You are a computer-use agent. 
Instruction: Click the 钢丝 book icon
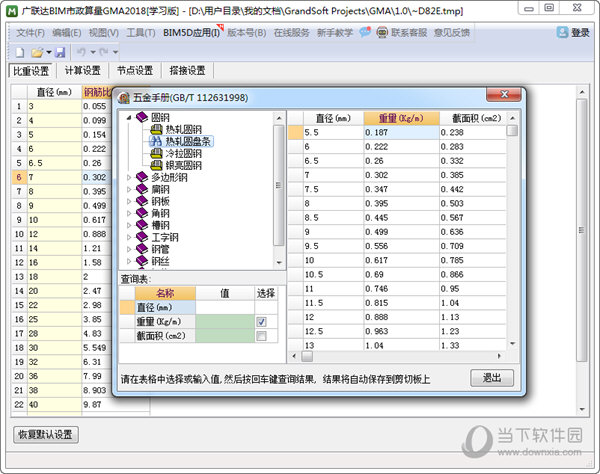pyautogui.click(x=142, y=261)
